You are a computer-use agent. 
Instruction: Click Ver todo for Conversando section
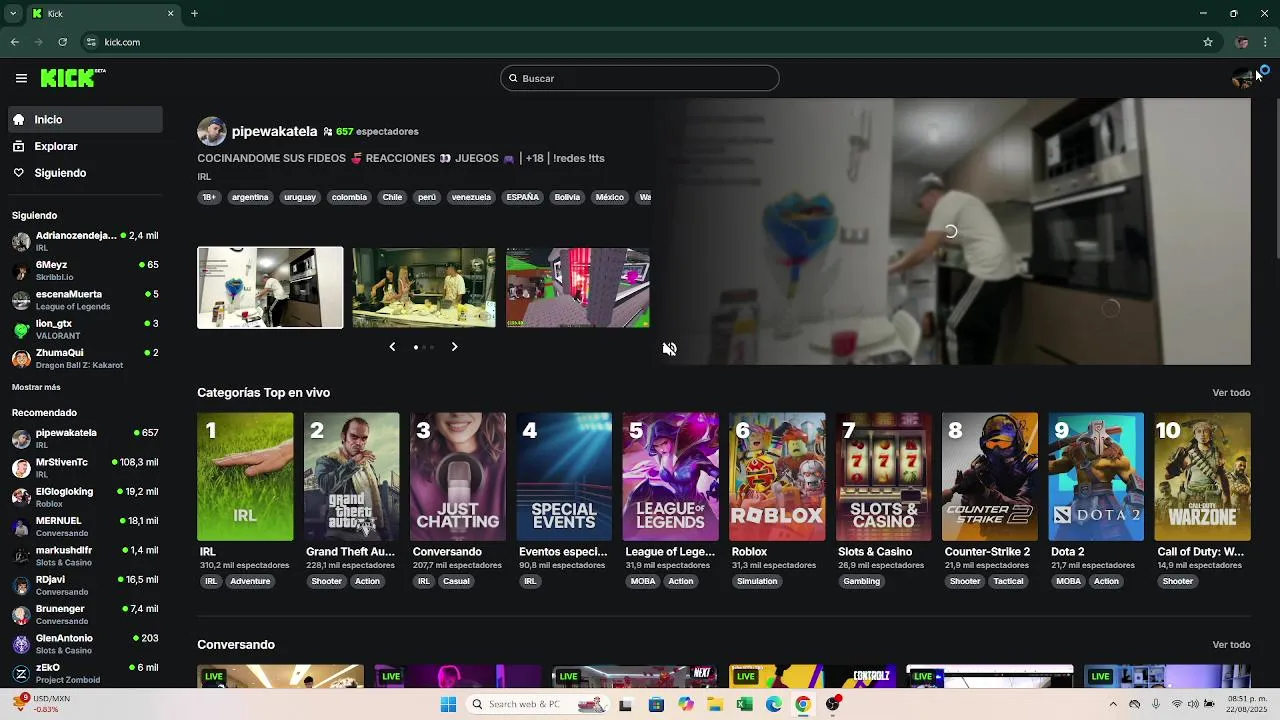click(1231, 645)
